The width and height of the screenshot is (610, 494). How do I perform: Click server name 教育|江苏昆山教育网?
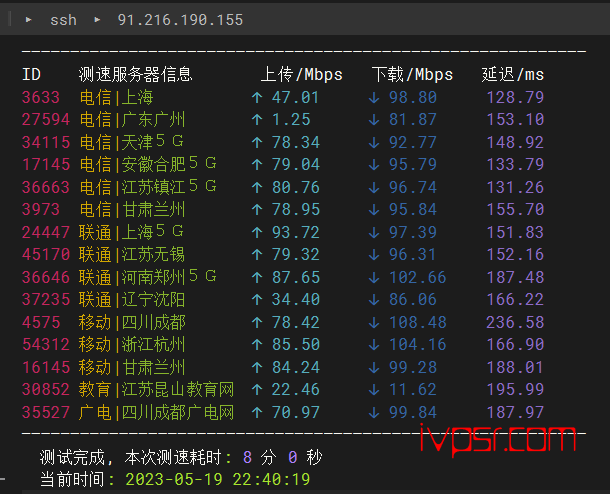point(156,390)
